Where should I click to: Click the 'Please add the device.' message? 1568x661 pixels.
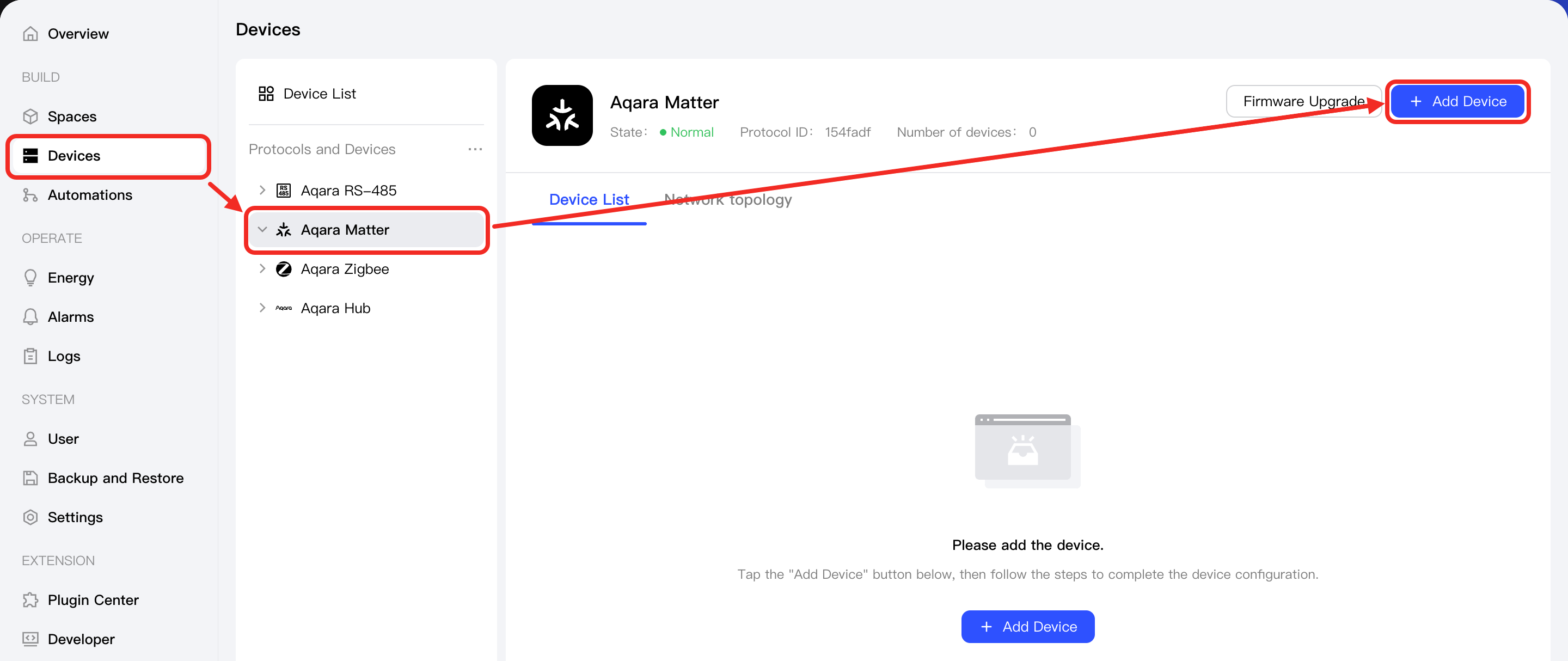tap(1027, 544)
